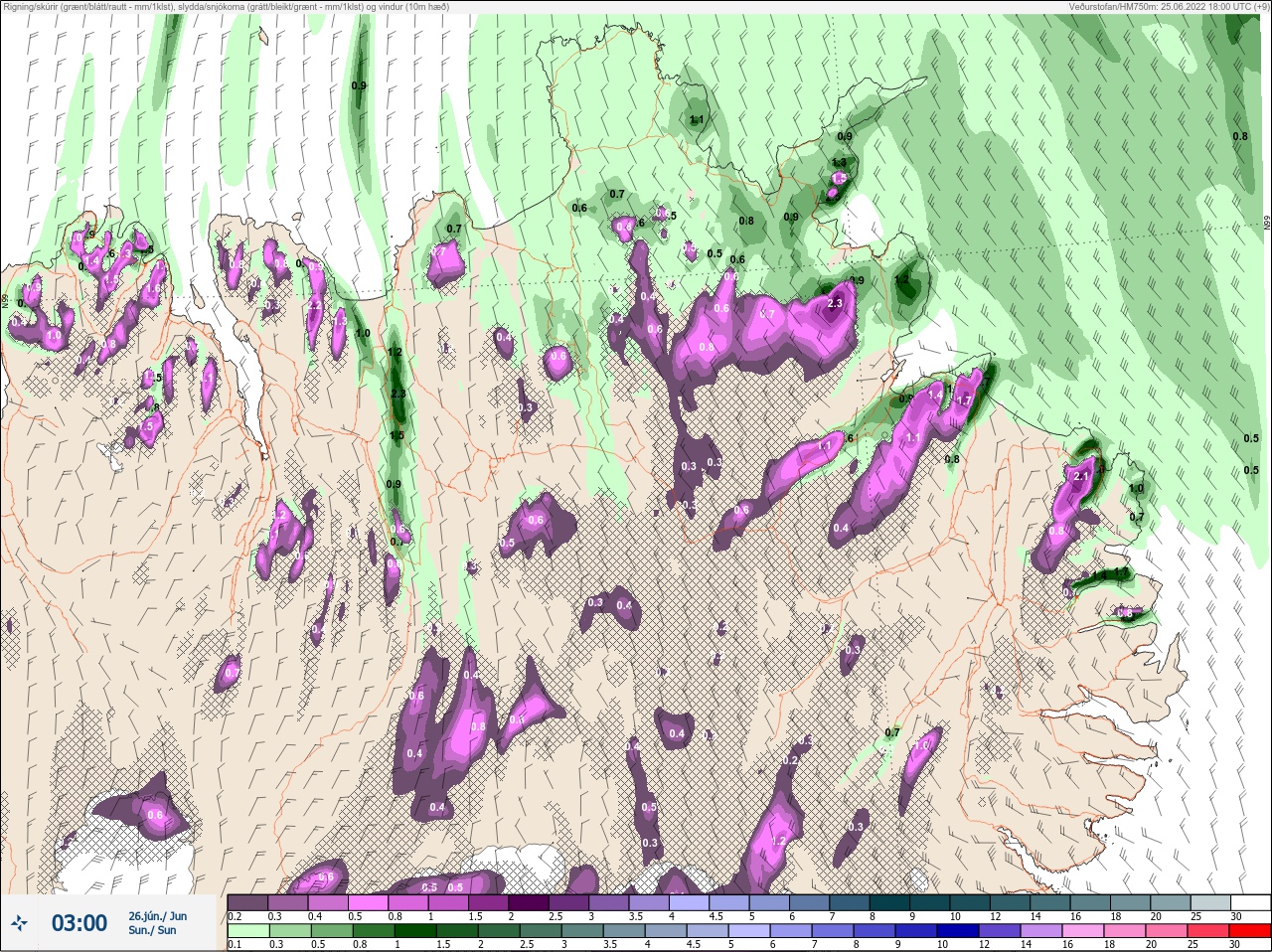This screenshot has width=1272, height=952.
Task: Select upper legend swatch between 0.3 and 0.4
Action: 288,903
